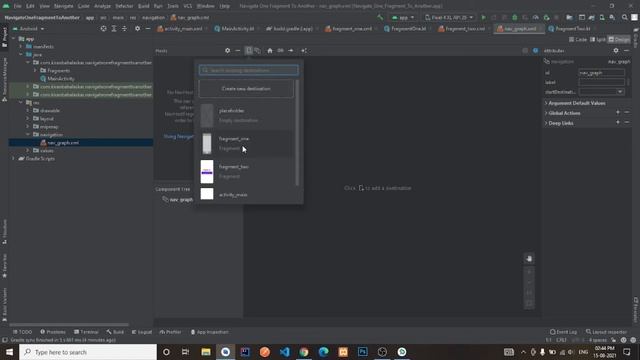The image size is (640, 360).
Task: Open Destinations panel settings gear
Action: click(227, 51)
